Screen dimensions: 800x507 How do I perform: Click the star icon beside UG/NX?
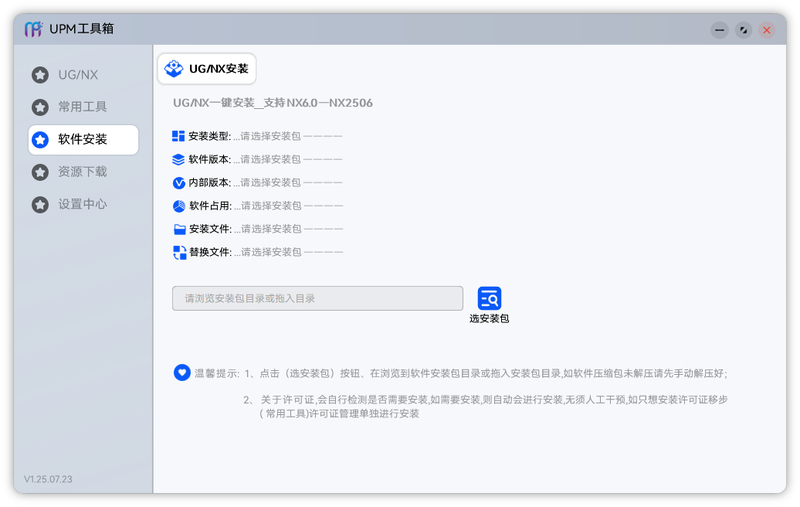click(x=40, y=75)
